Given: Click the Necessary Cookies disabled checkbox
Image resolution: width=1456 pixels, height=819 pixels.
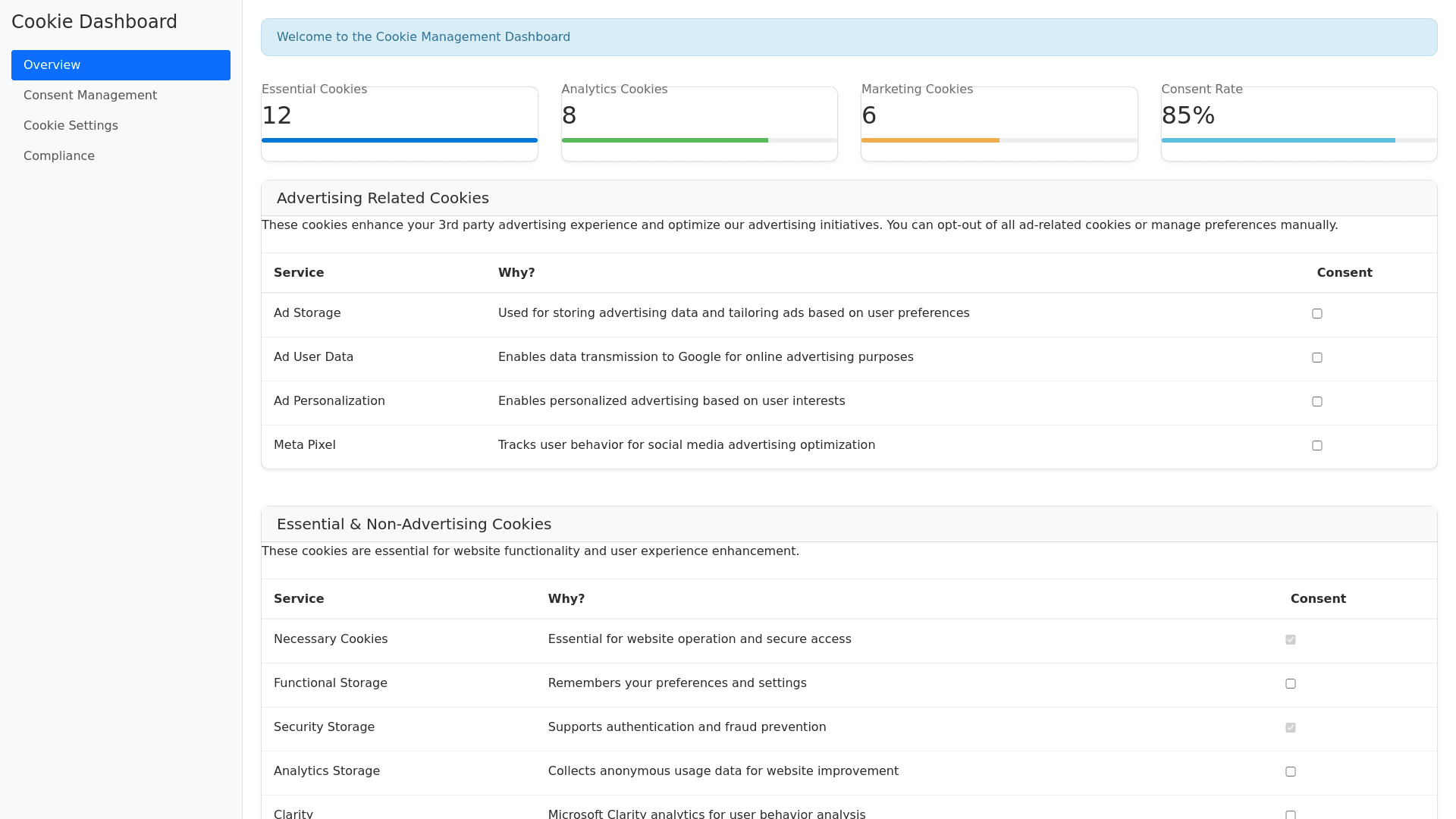Looking at the screenshot, I should pyautogui.click(x=1291, y=640).
